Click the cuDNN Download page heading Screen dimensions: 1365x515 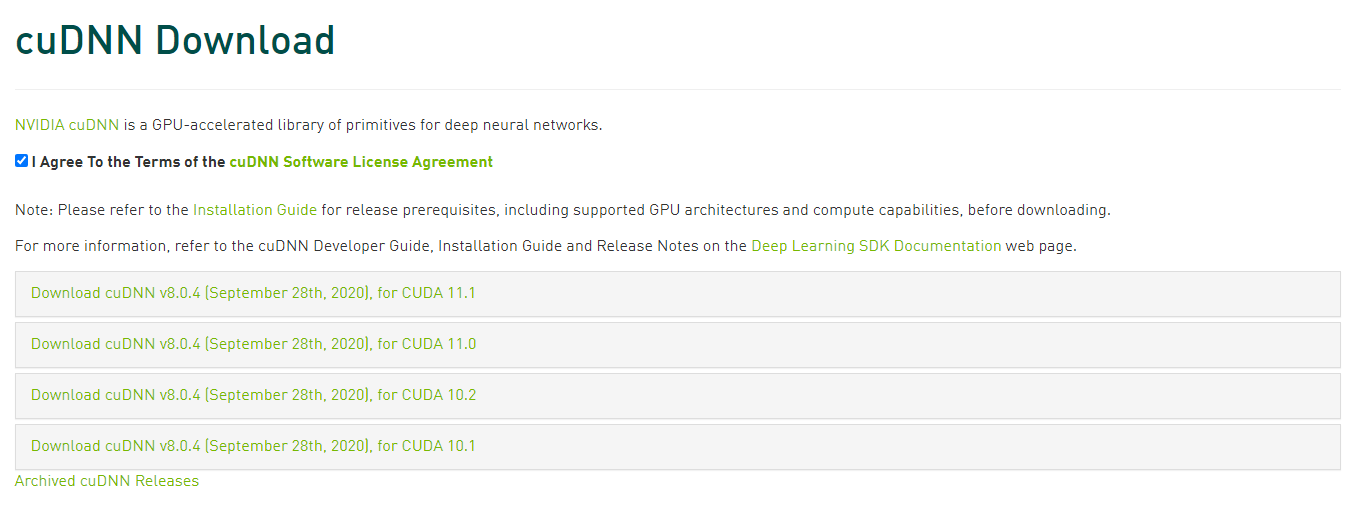175,41
